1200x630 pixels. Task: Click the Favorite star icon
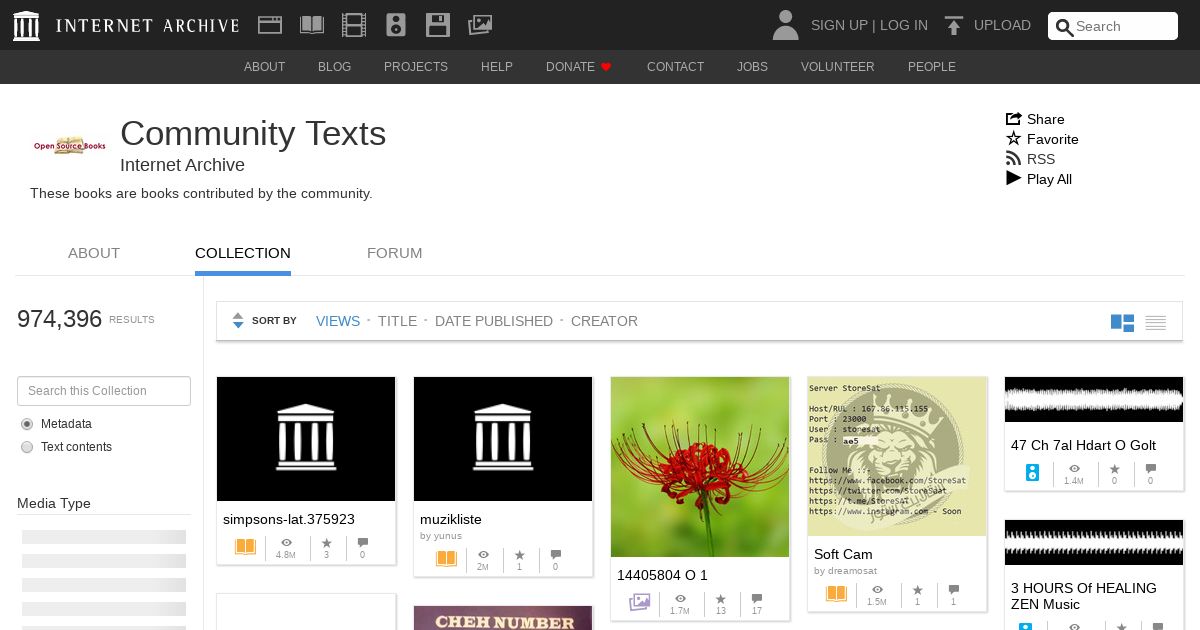[1014, 138]
